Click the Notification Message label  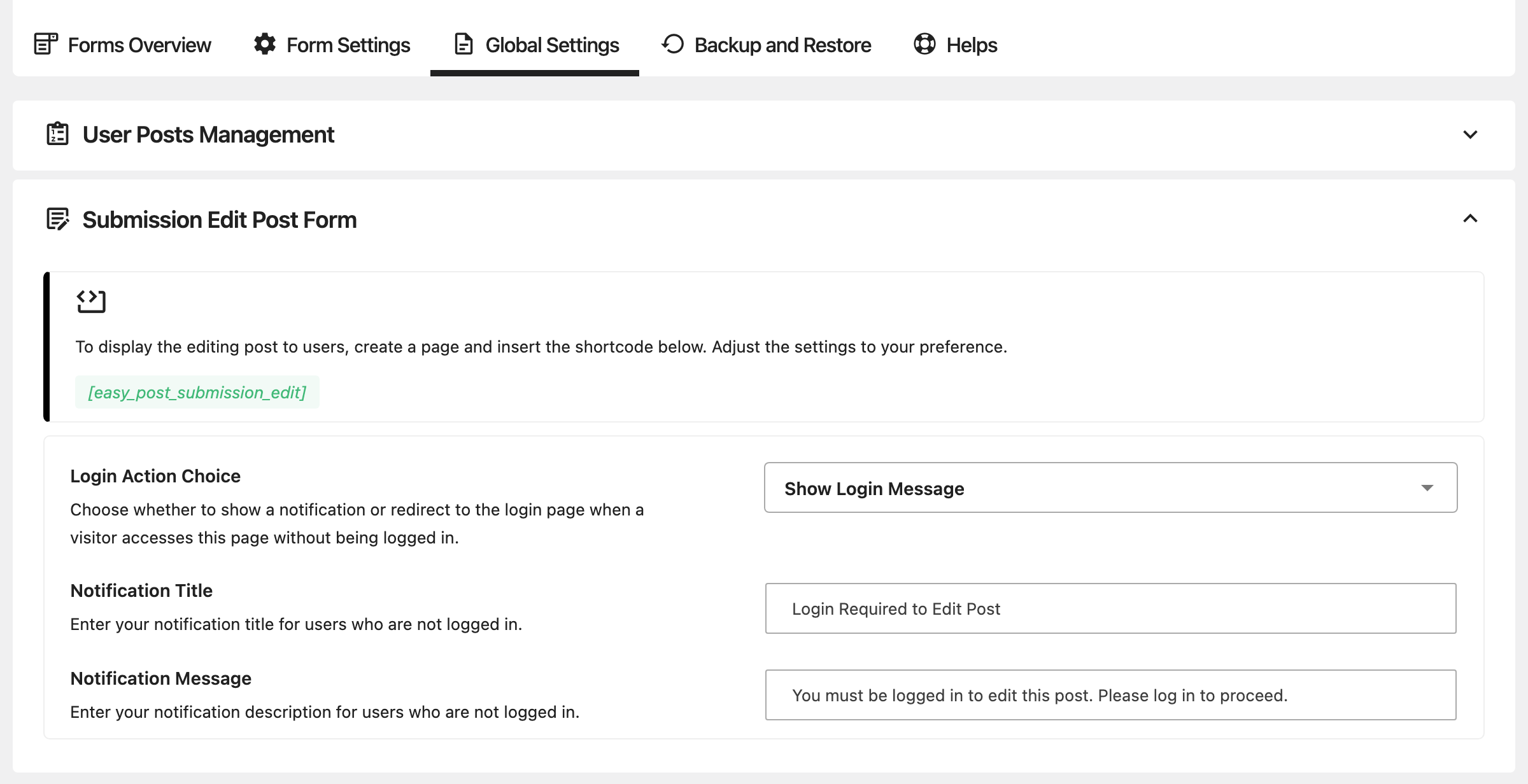(x=160, y=678)
